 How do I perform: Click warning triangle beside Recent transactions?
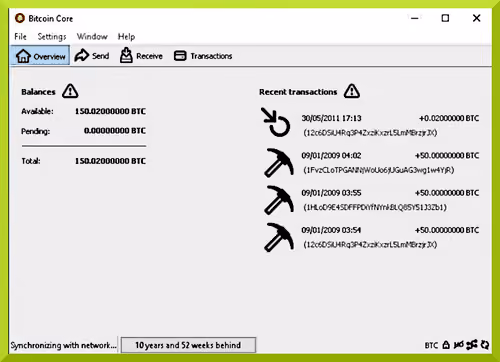point(352,91)
